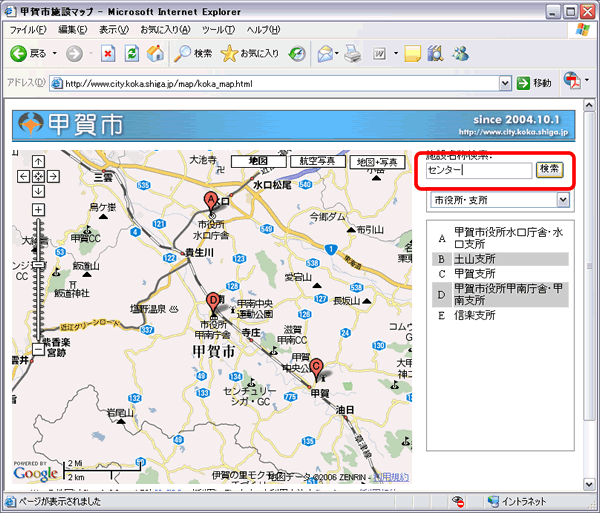Image resolution: width=600 pixels, height=513 pixels.
Task: Click the page scrollbar down arrow
Action: click(x=590, y=484)
